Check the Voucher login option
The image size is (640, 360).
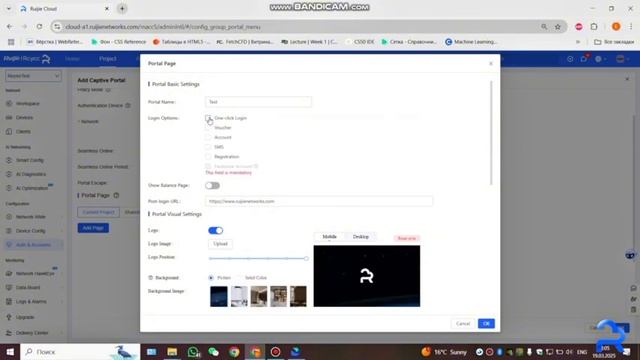point(208,128)
